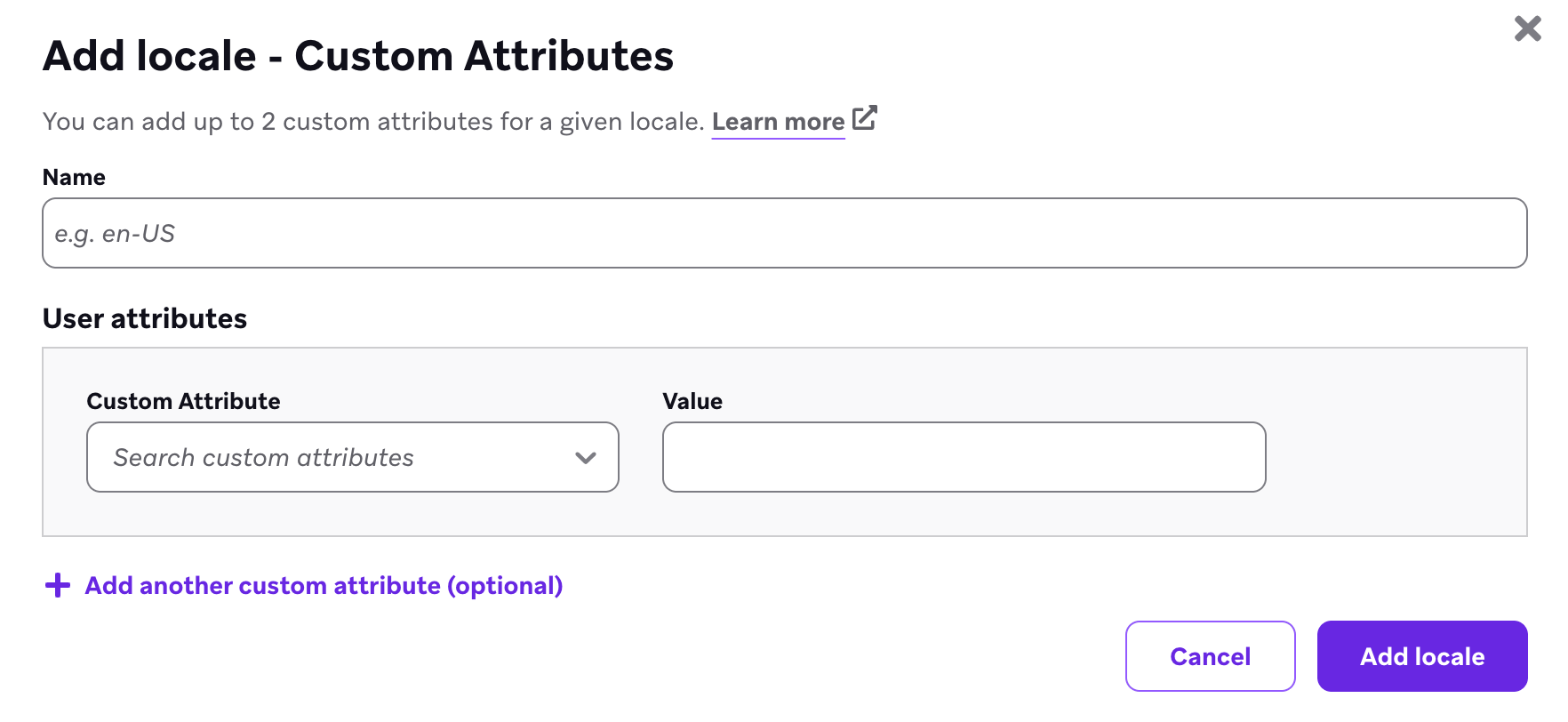1568x722 pixels.
Task: Click the Custom Attribute label
Action: coord(183,401)
